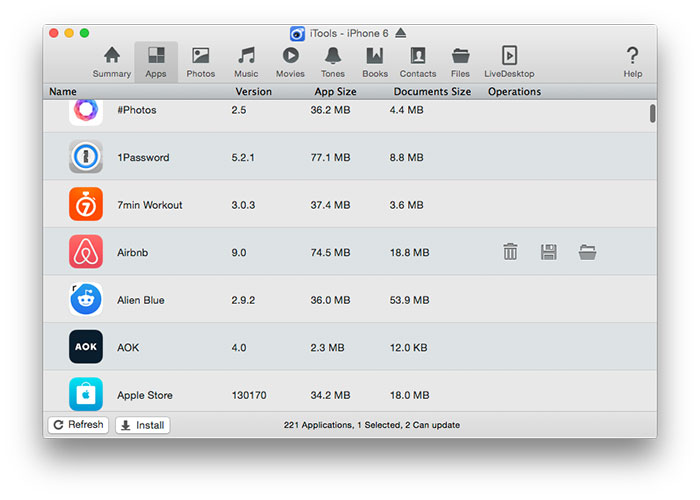The width and height of the screenshot is (700, 500).
Task: Sort by the Name column header
Action: 62,92
